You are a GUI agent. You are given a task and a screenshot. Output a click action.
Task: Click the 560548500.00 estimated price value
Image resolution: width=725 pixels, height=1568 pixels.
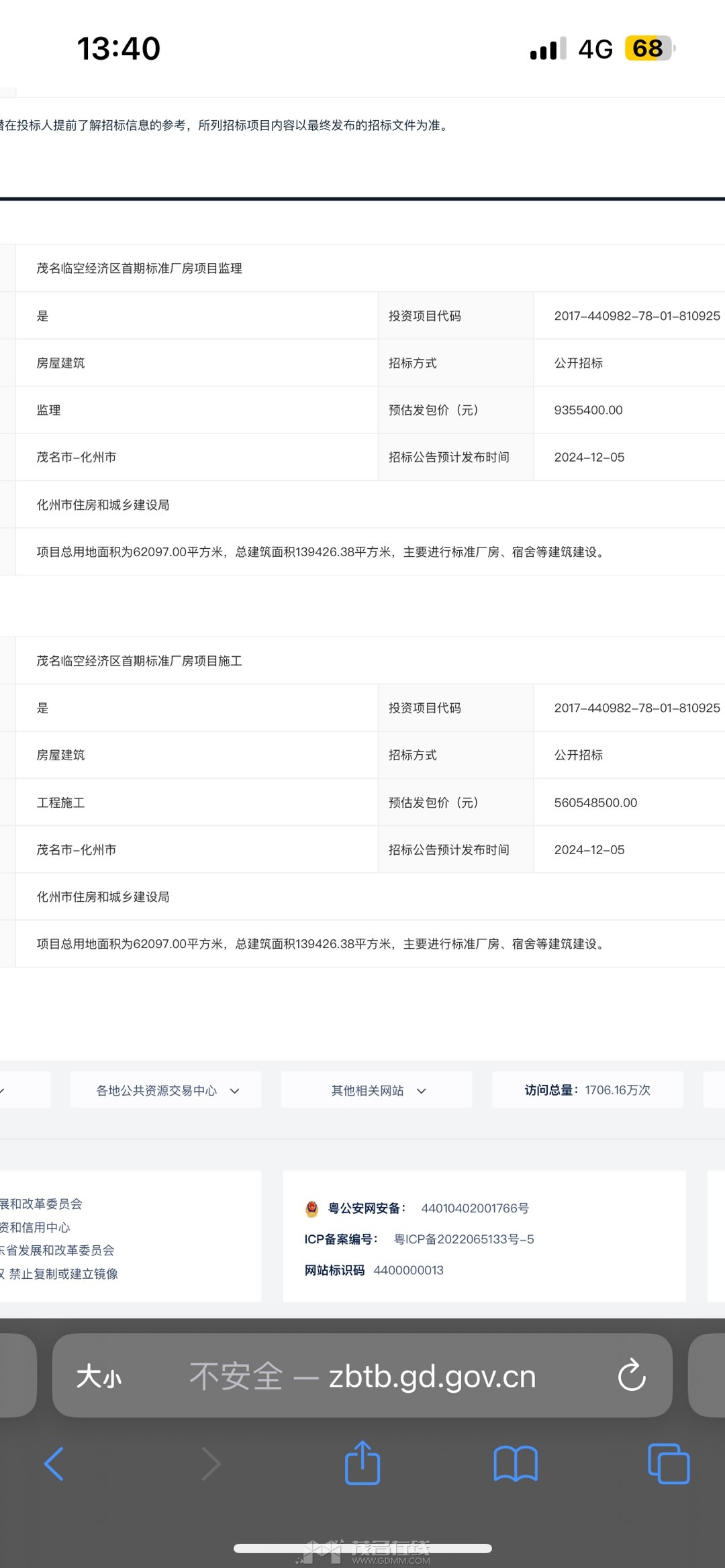pos(595,802)
